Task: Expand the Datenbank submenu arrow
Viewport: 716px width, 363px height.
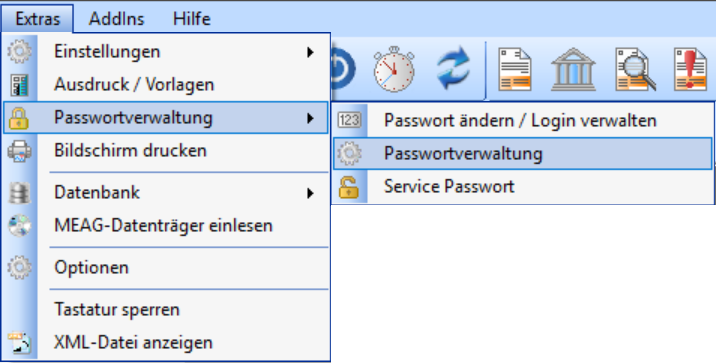Action: click(311, 193)
